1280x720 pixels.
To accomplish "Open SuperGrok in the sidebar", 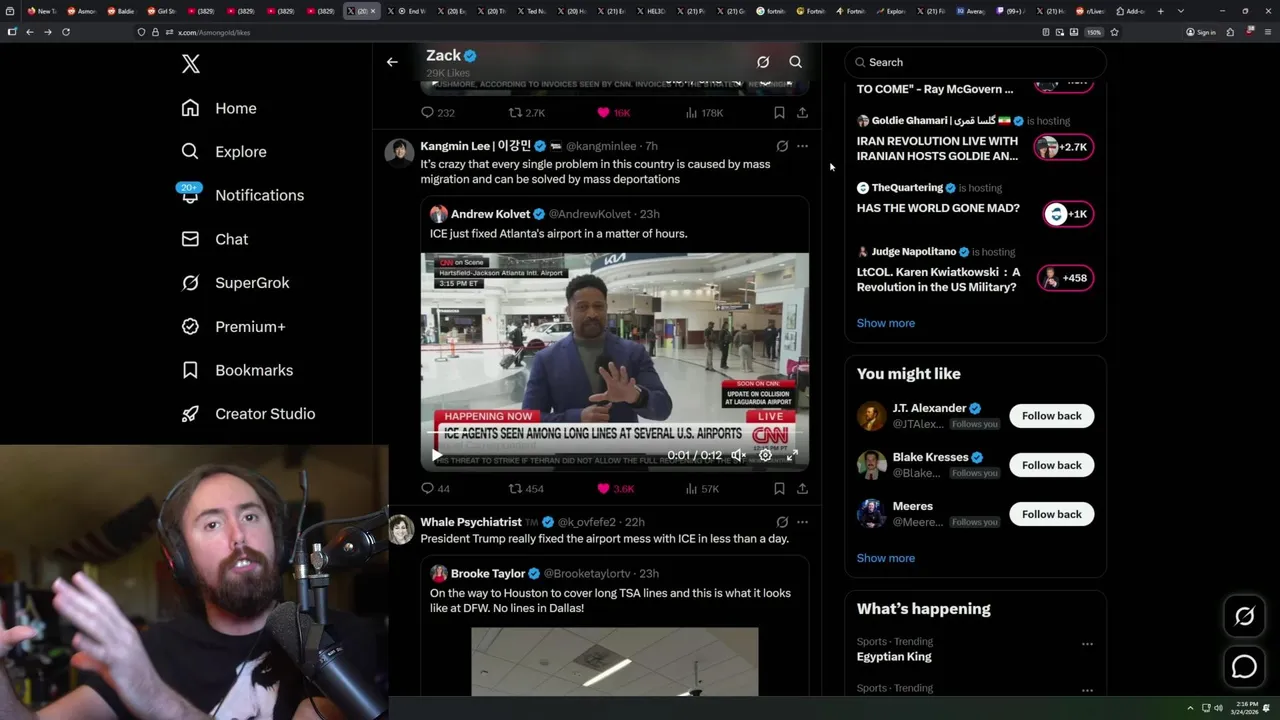I will coord(235,283).
